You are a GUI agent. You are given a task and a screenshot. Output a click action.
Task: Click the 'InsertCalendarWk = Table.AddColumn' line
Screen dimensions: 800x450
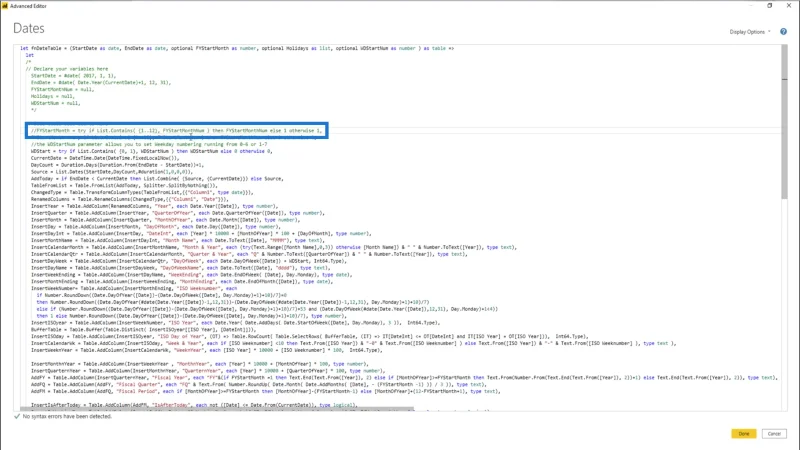354,343
